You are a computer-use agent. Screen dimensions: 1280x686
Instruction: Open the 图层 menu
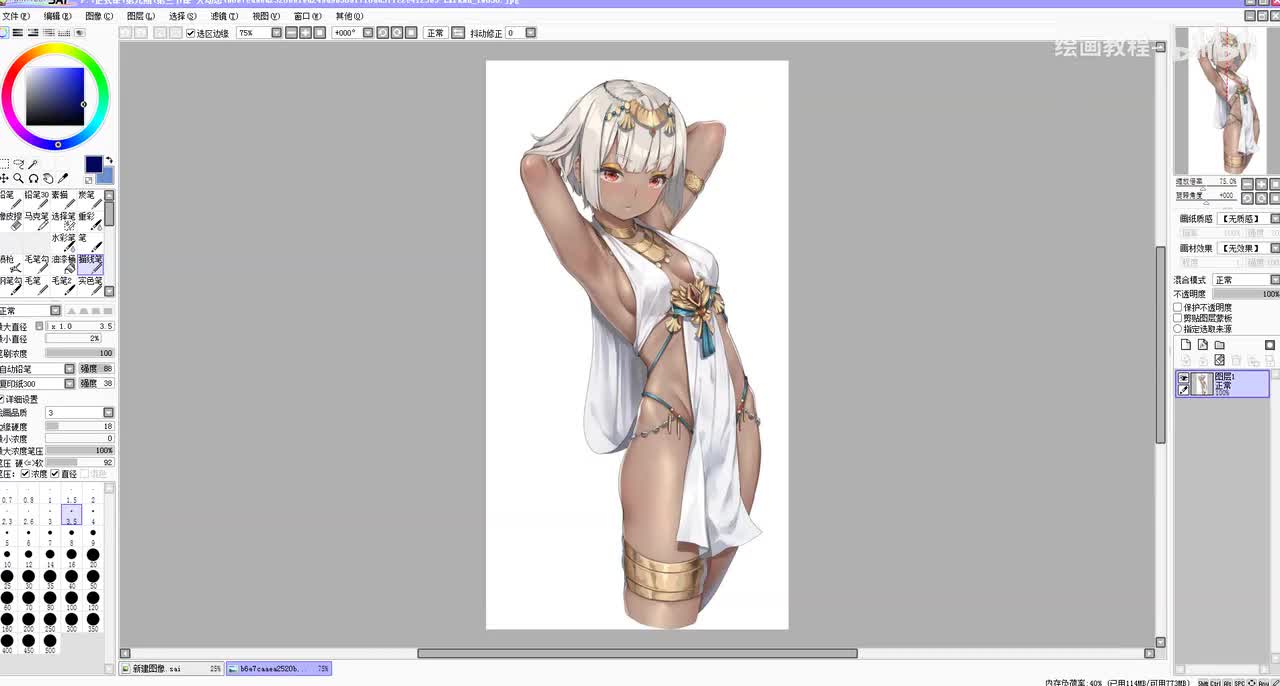[141, 16]
